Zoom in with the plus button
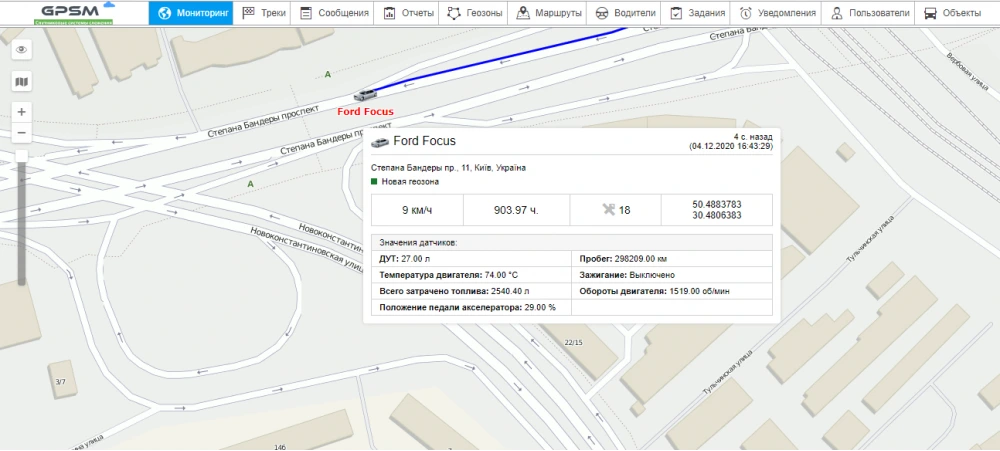1000x451 pixels. 22,111
